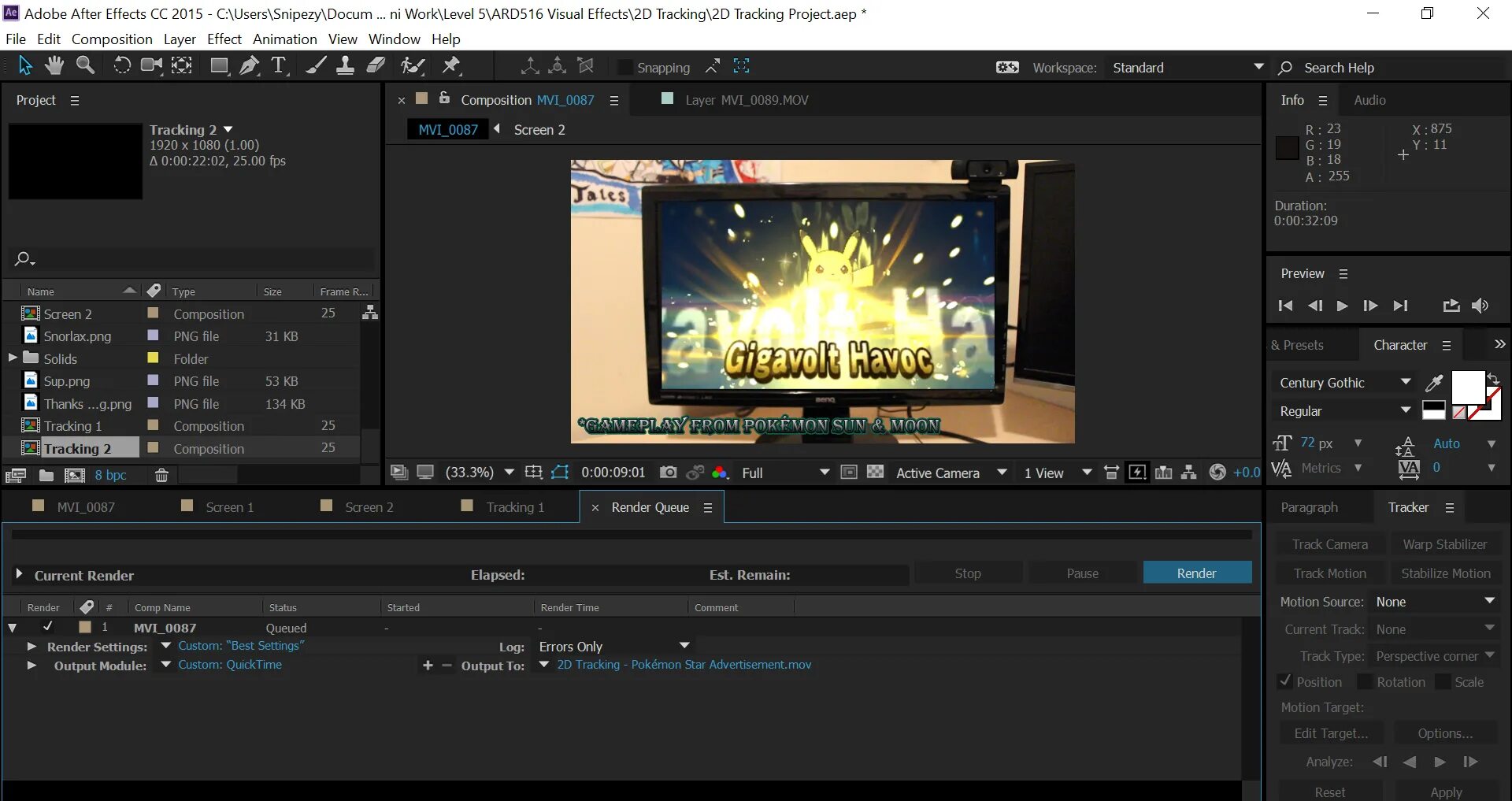Open the 1 View layout dropdown
The height and width of the screenshot is (801, 1512).
pos(1058,473)
